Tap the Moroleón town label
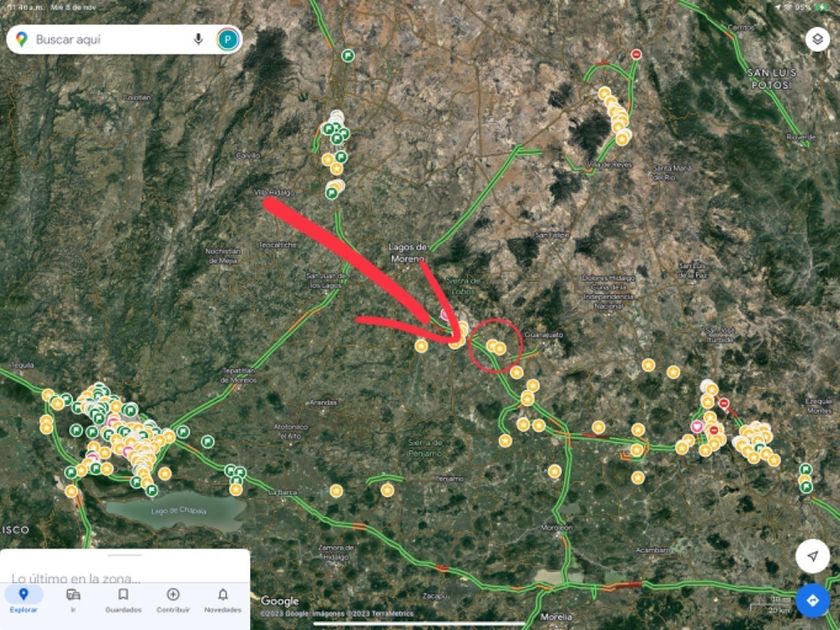This screenshot has width=840, height=630. 557,528
